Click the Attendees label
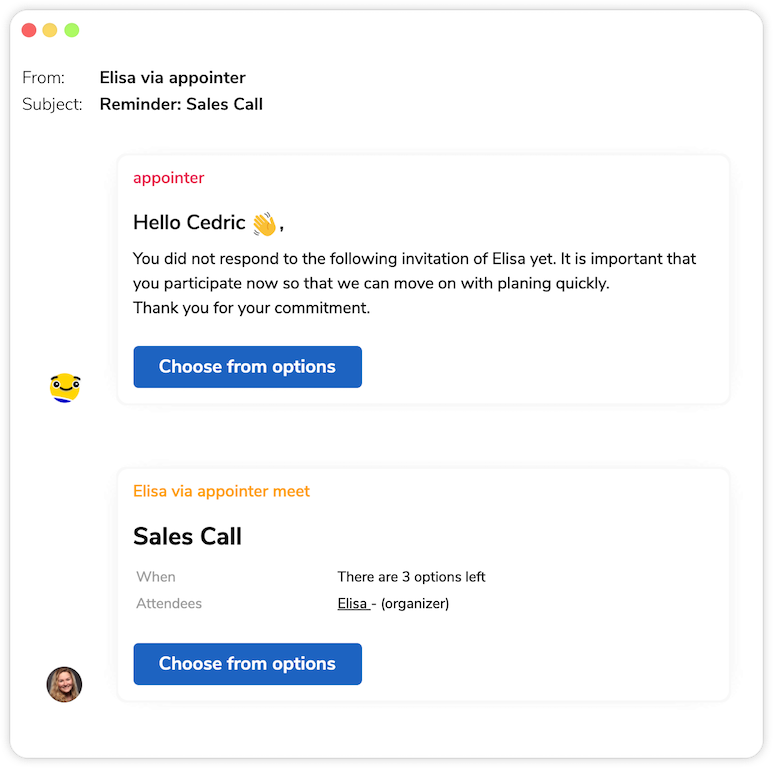The image size is (773, 768). pos(169,603)
